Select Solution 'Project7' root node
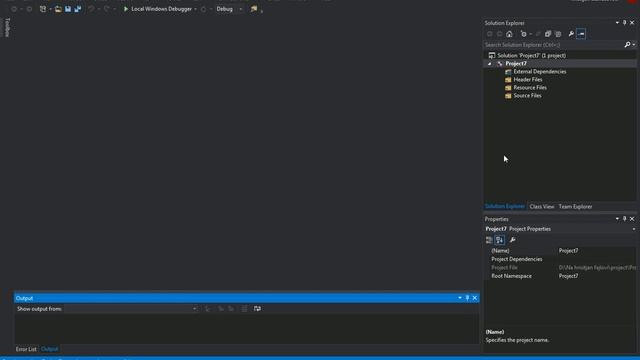Viewport: 640px width, 360px height. pyautogui.click(x=531, y=56)
